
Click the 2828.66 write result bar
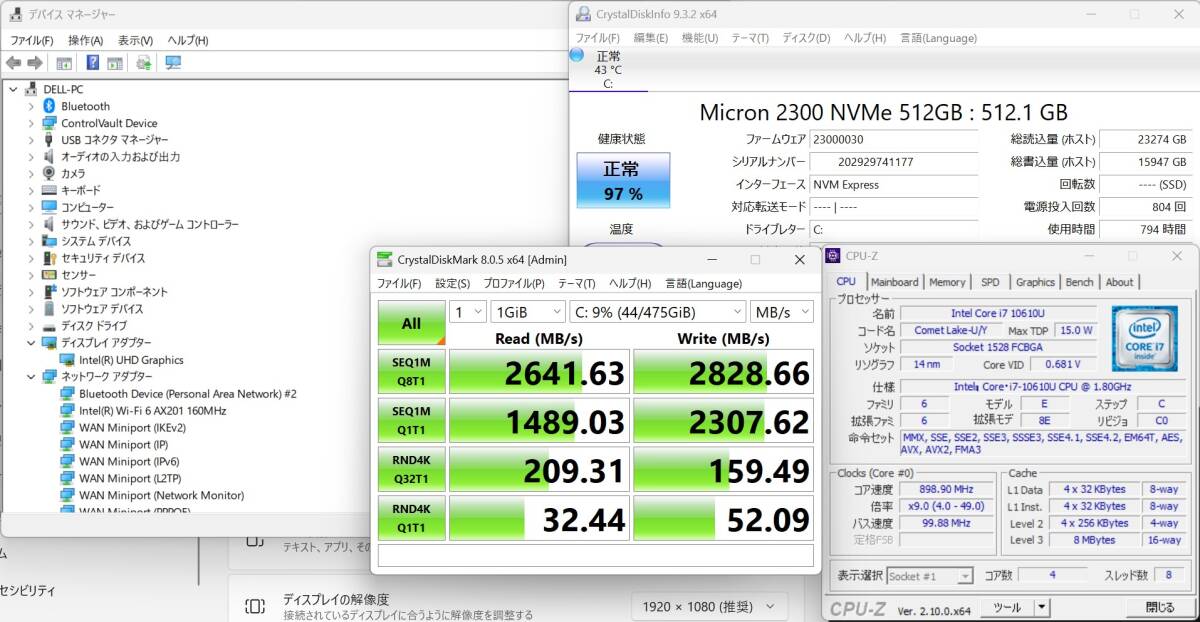point(723,372)
